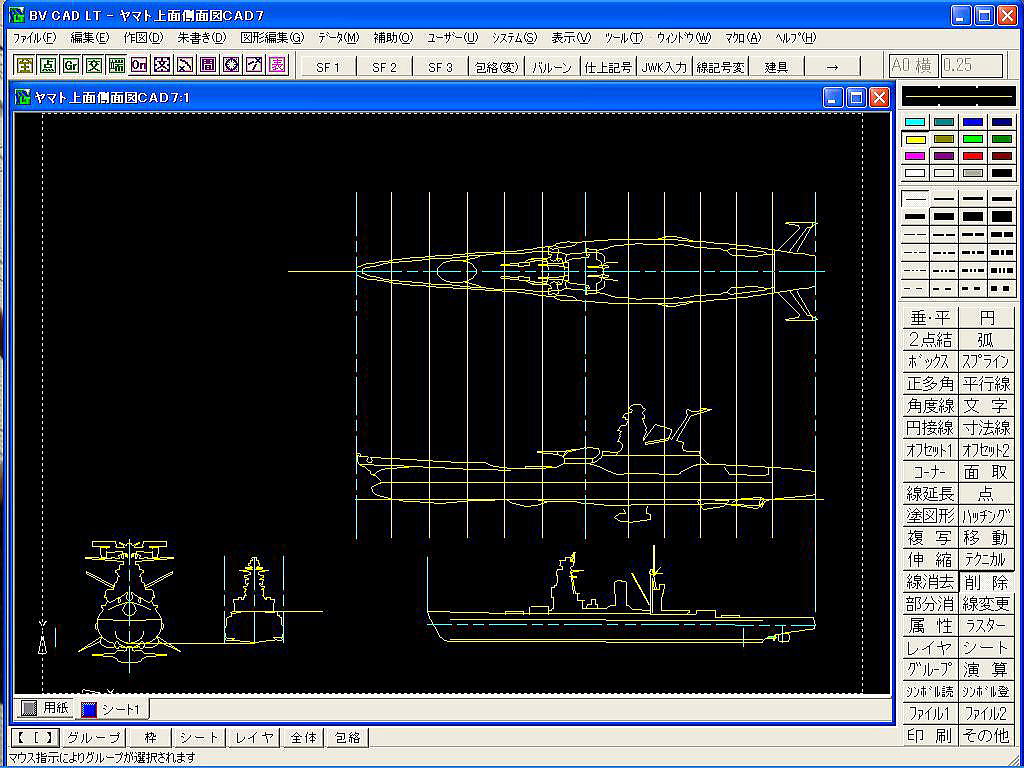Open the 図形編集(G) menu
This screenshot has width=1024, height=768.
[x=272, y=38]
